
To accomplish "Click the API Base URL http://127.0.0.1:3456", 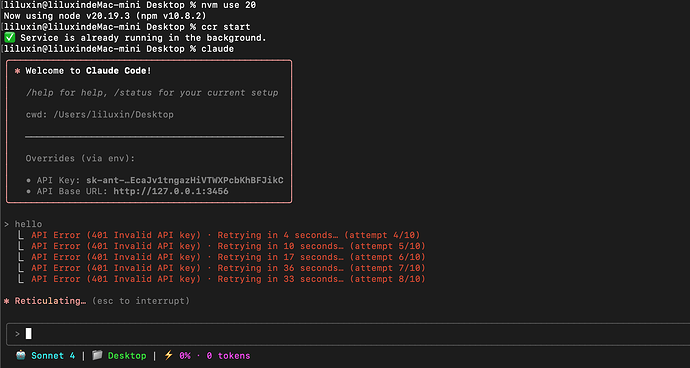I will coord(171,191).
